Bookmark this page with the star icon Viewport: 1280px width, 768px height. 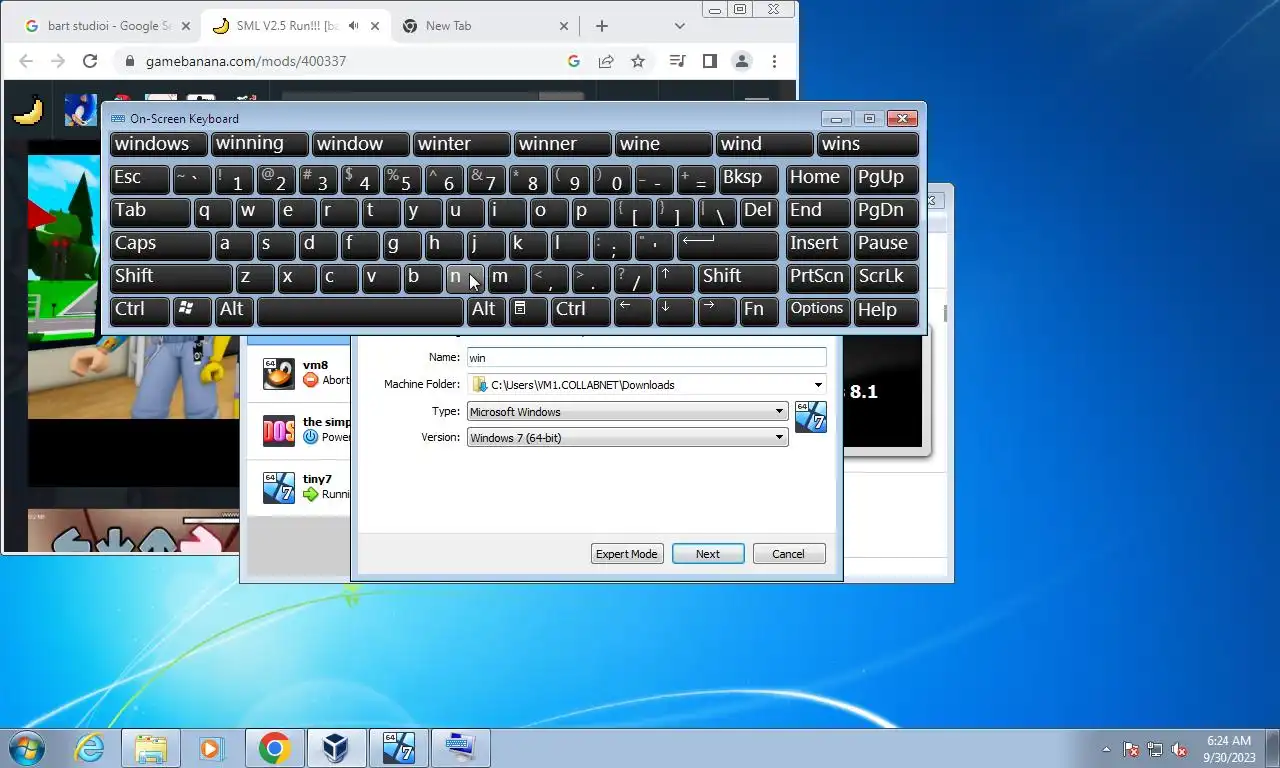tap(638, 61)
